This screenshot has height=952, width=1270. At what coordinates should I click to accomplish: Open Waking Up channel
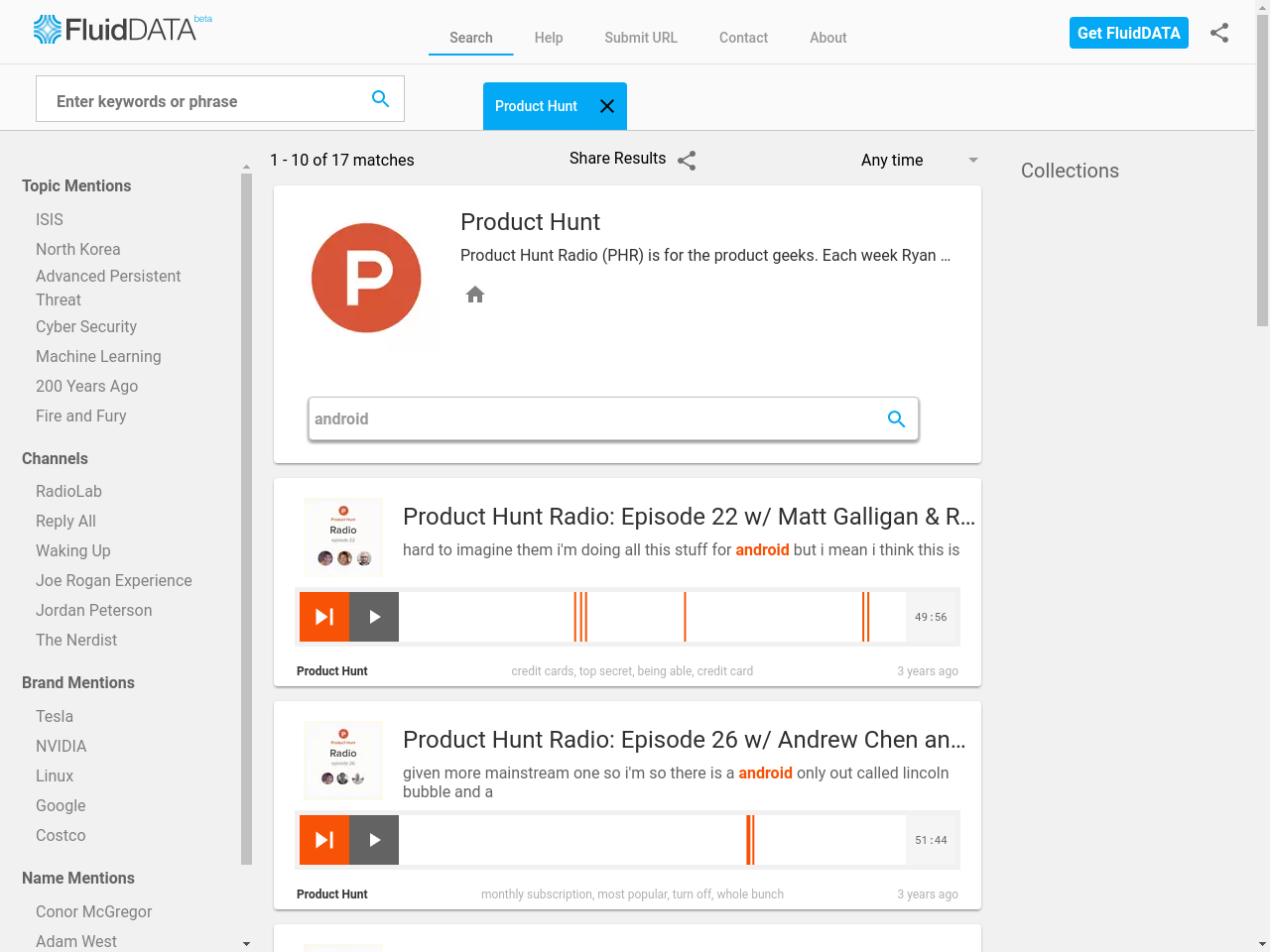(x=73, y=551)
